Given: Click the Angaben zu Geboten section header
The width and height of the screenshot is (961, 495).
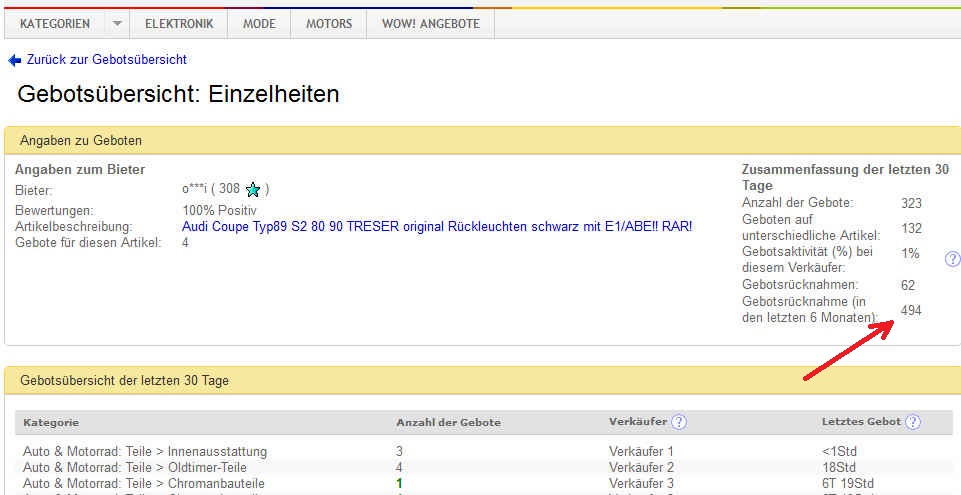Looking at the screenshot, I should [x=81, y=140].
